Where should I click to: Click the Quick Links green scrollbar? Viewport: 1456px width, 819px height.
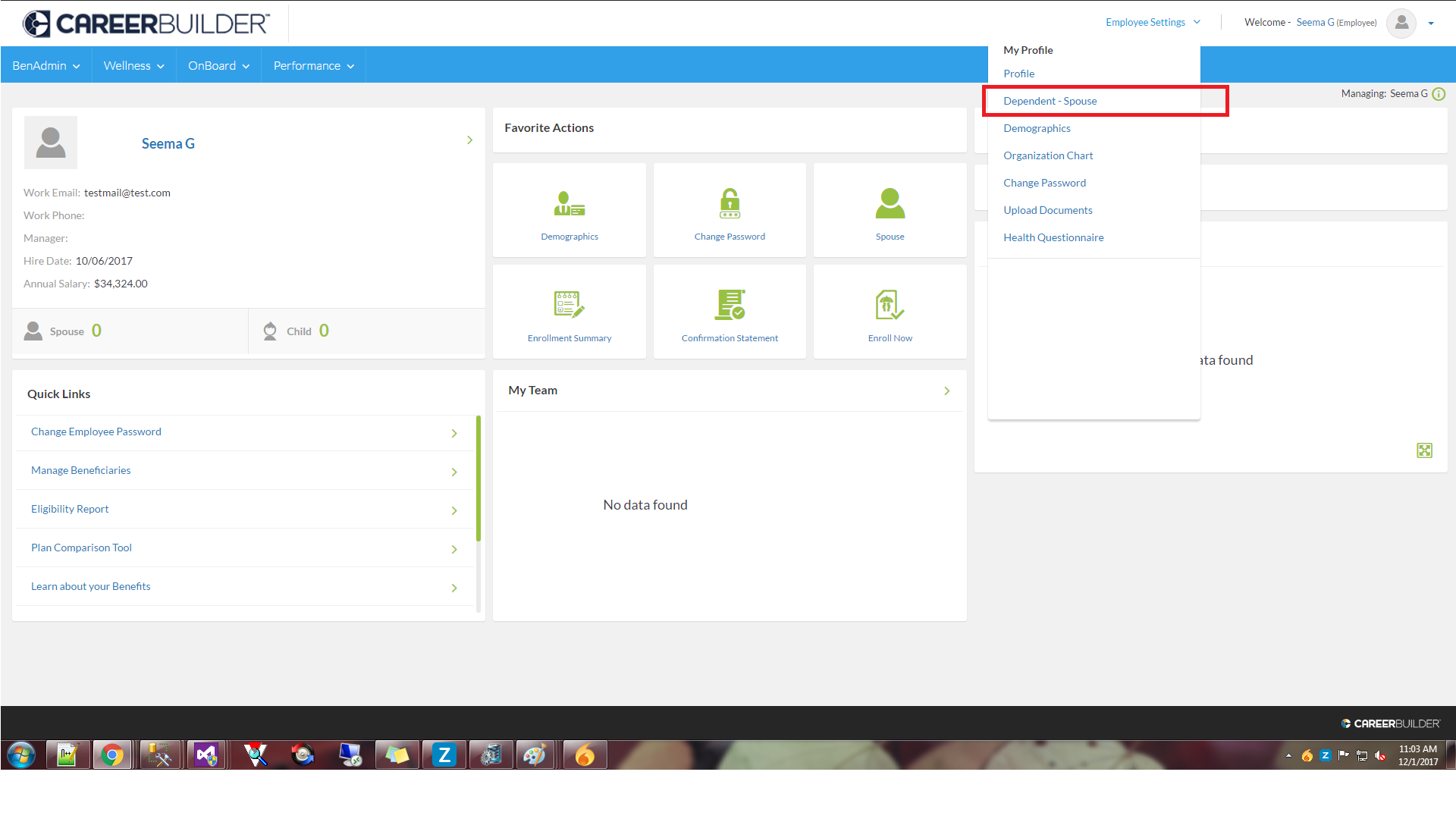(479, 478)
